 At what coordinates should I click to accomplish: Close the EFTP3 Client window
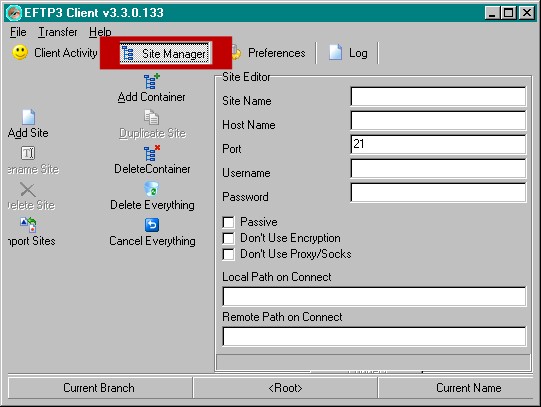[x=527, y=13]
